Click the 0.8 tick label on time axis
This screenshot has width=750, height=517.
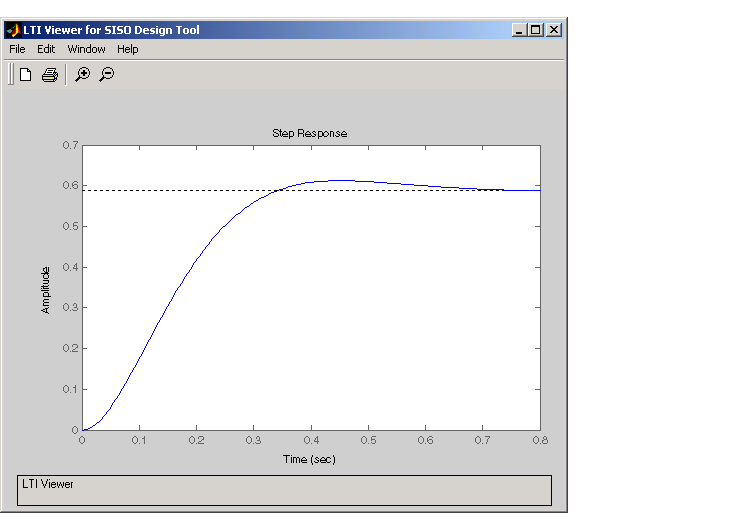coord(540,440)
